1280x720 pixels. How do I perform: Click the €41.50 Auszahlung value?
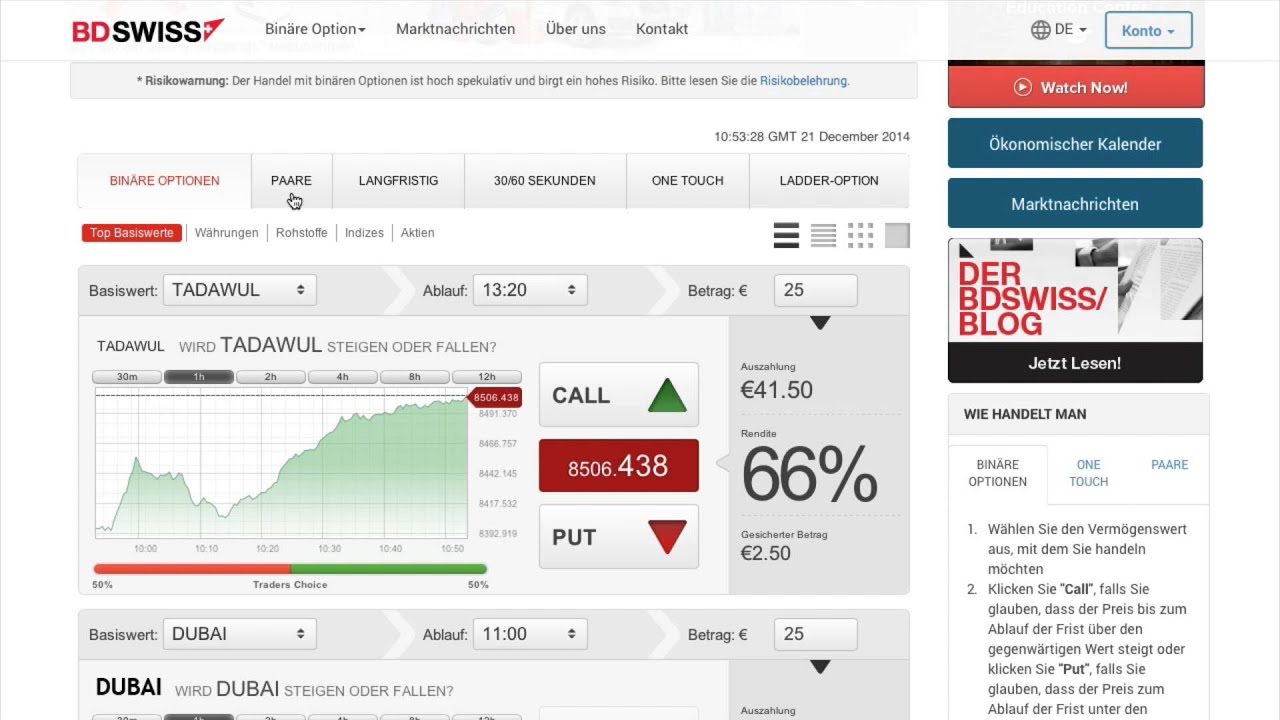777,390
